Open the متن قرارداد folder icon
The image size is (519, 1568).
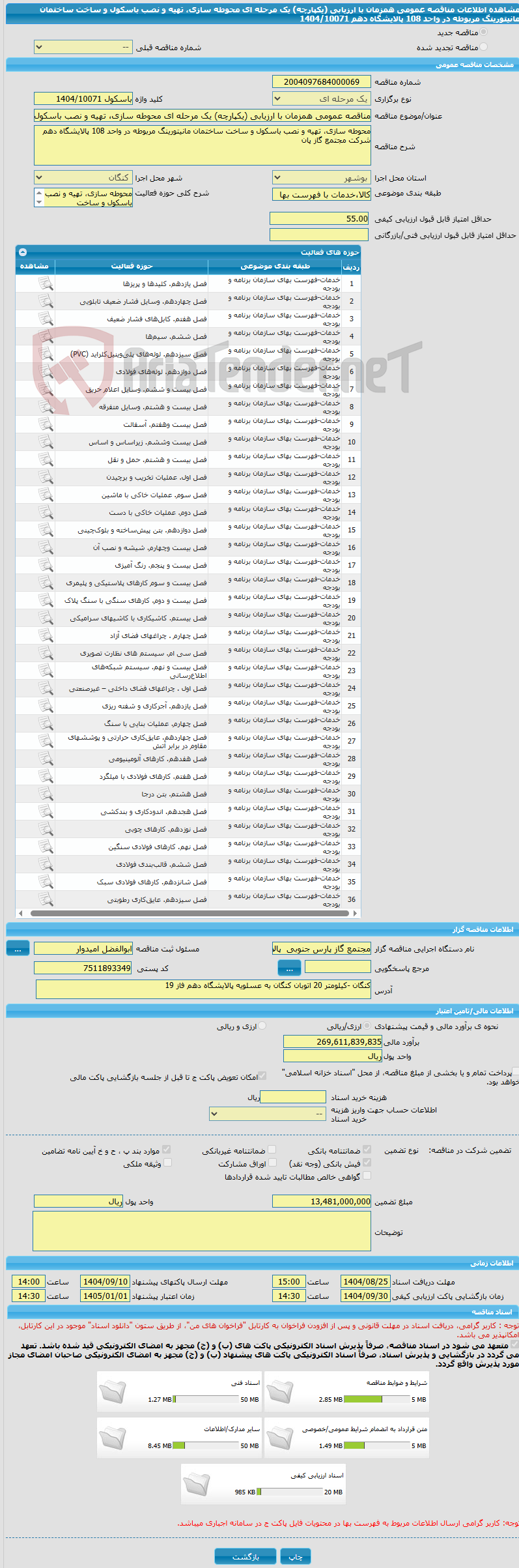tap(280, 1438)
